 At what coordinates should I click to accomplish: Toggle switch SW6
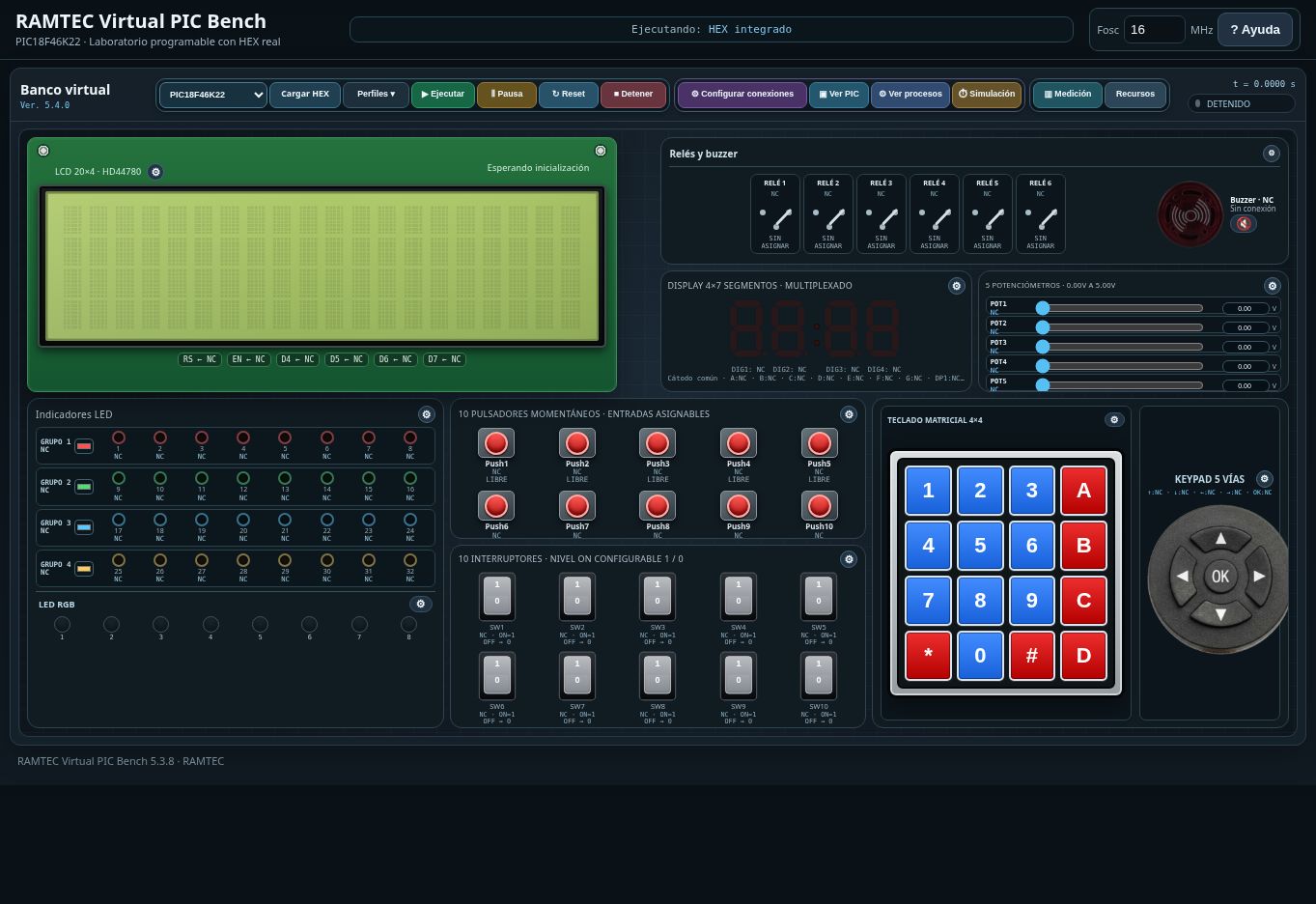coord(496,676)
